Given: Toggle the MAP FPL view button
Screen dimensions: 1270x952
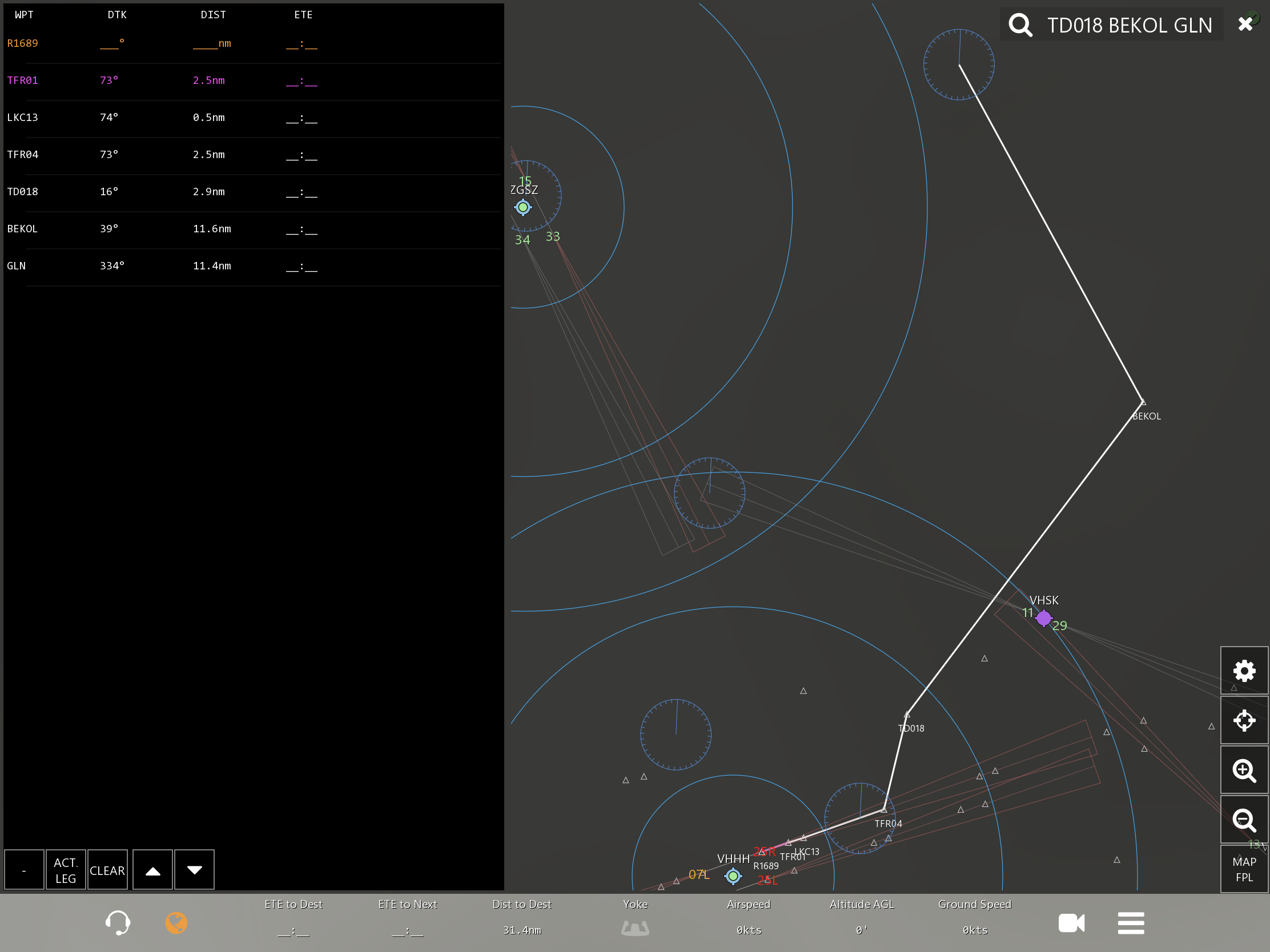Looking at the screenshot, I should [x=1244, y=869].
